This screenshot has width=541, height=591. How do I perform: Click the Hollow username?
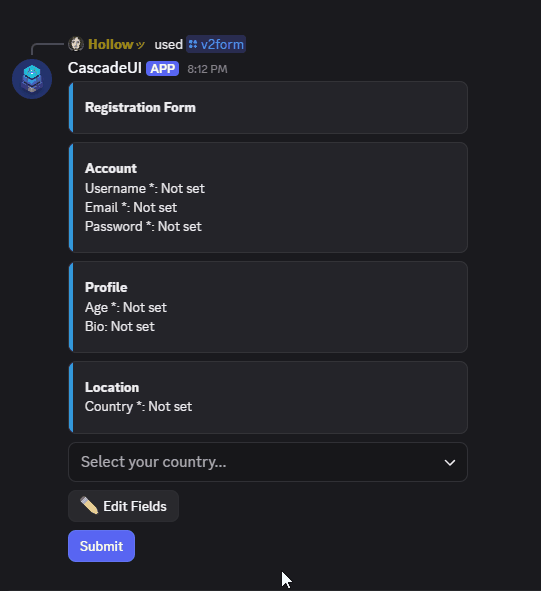(110, 44)
